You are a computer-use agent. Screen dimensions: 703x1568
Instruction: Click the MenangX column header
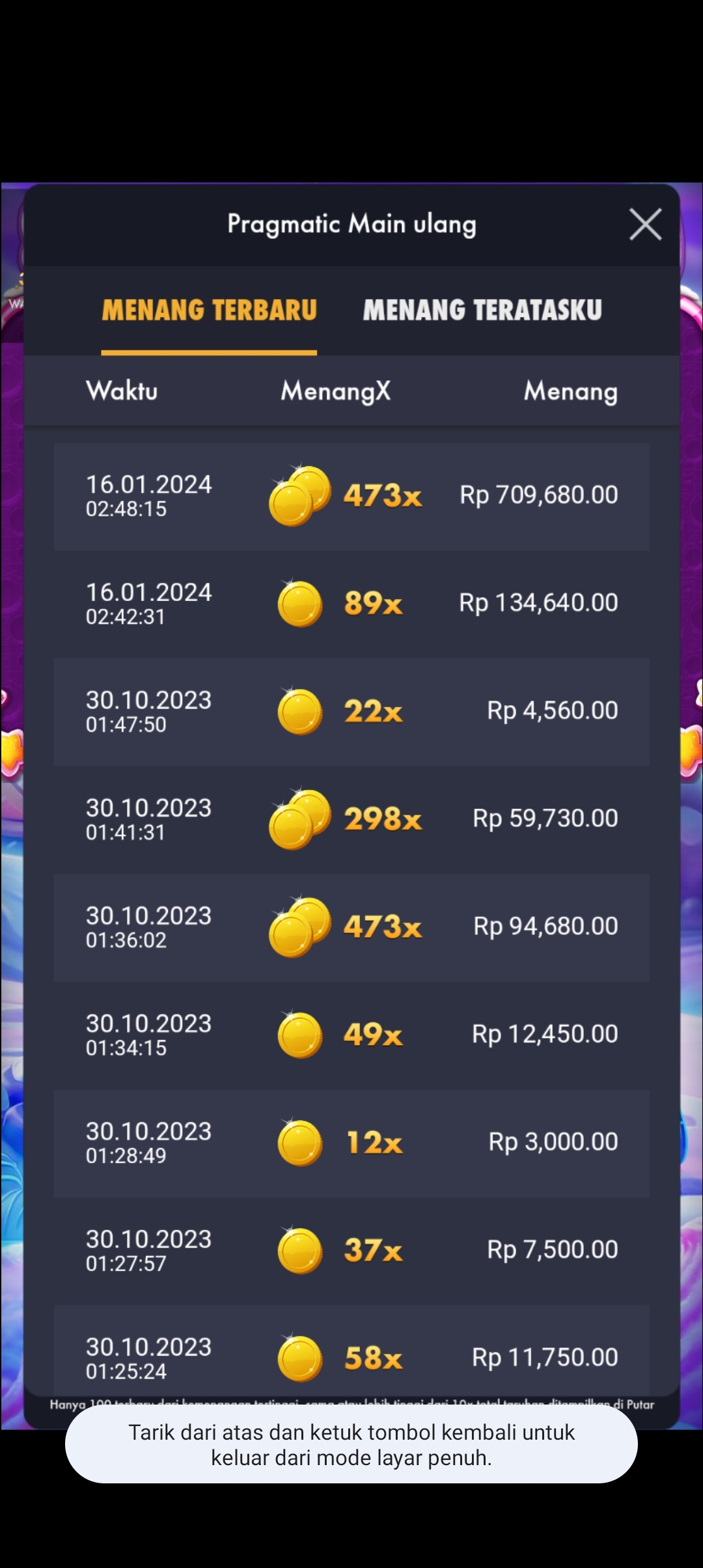[x=336, y=391]
